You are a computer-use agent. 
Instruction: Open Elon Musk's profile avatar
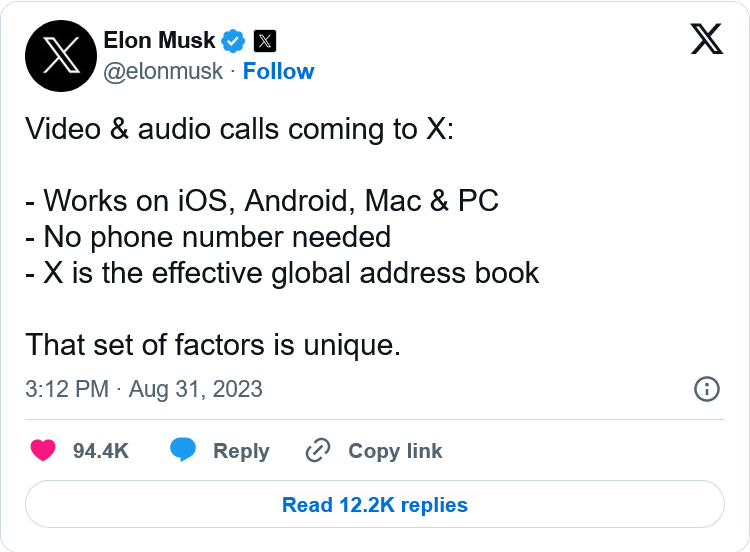click(x=60, y=57)
